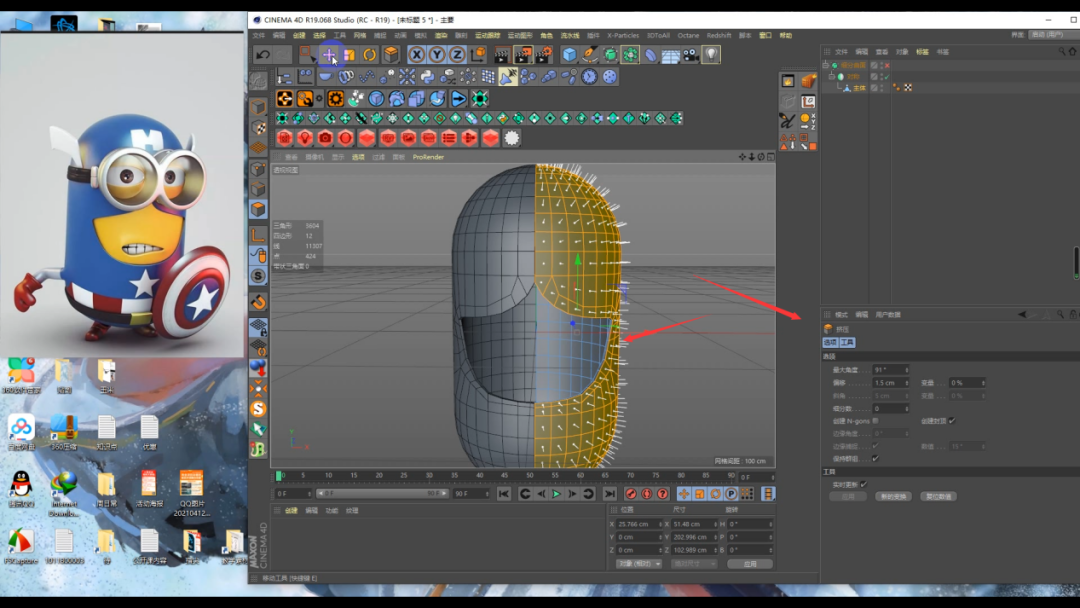Click the 最大角度 stepper arrows
Viewport: 1080px width, 608px height.
click(x=906, y=370)
